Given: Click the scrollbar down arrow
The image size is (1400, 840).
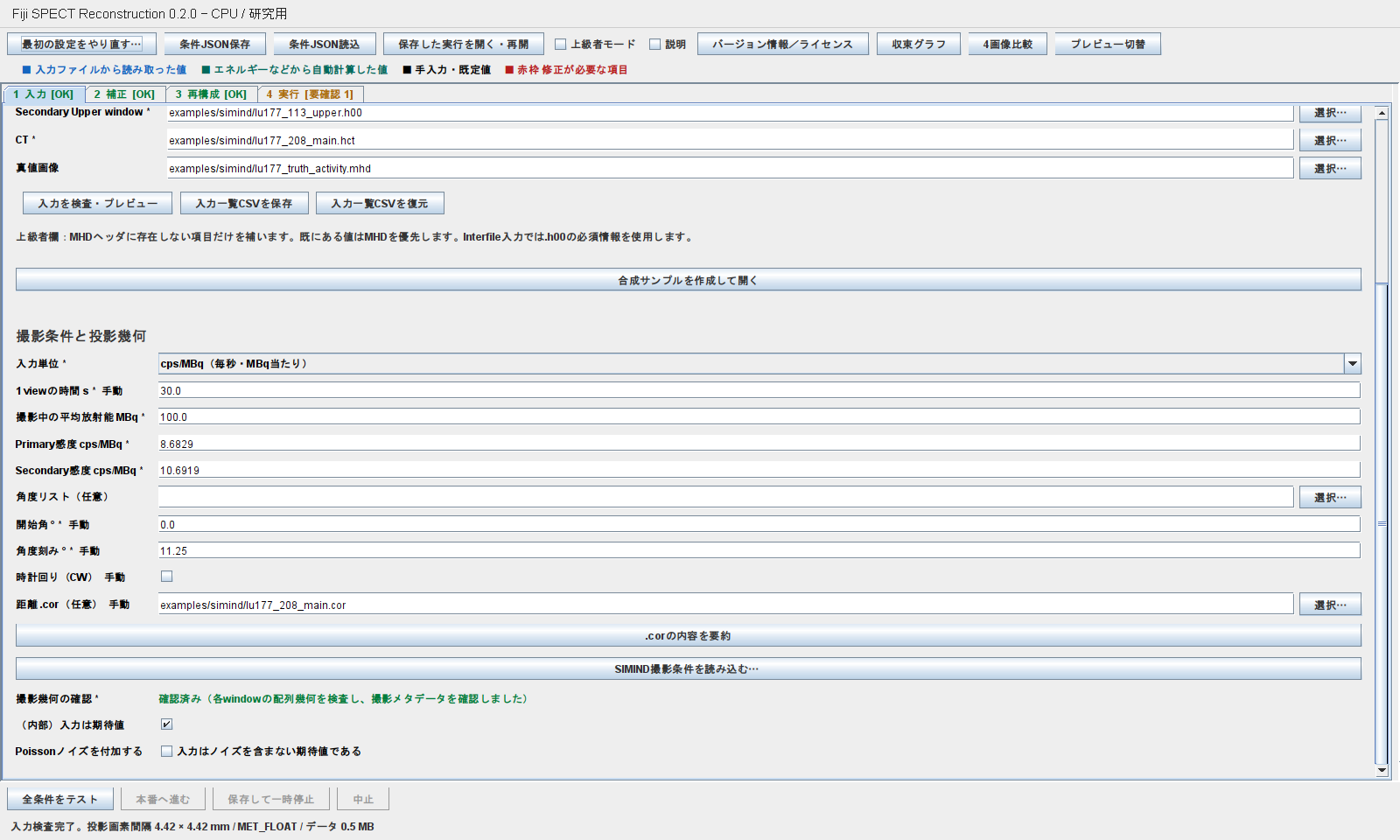Looking at the screenshot, I should [1382, 770].
